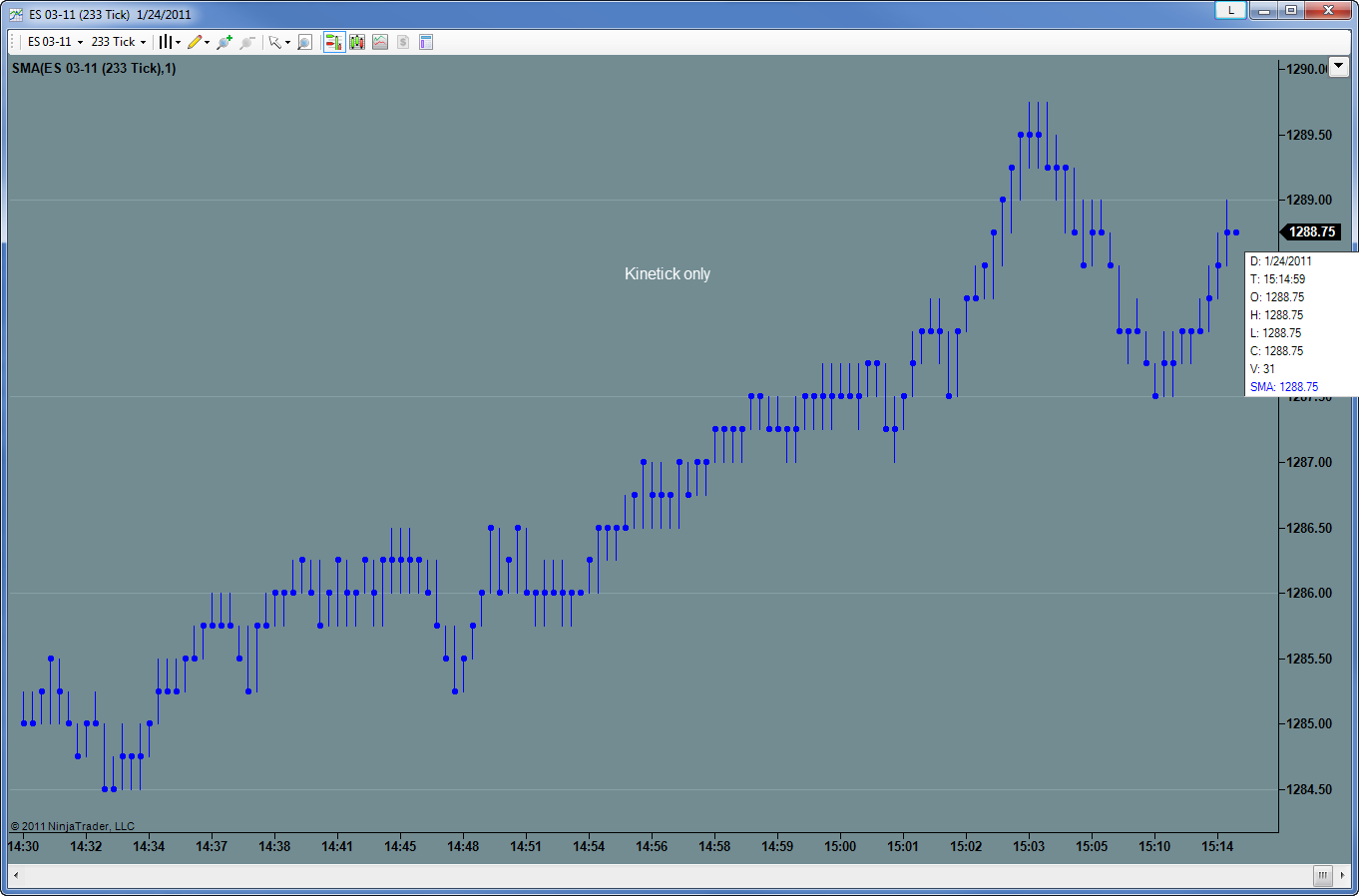Click the 14:45 time axis label
This screenshot has width=1359, height=896.
pyautogui.click(x=400, y=846)
